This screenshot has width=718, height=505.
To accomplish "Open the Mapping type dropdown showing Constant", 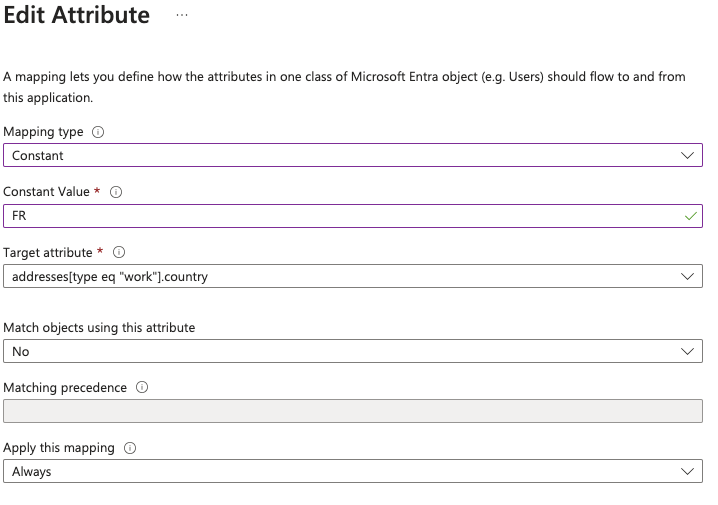I will point(353,155).
